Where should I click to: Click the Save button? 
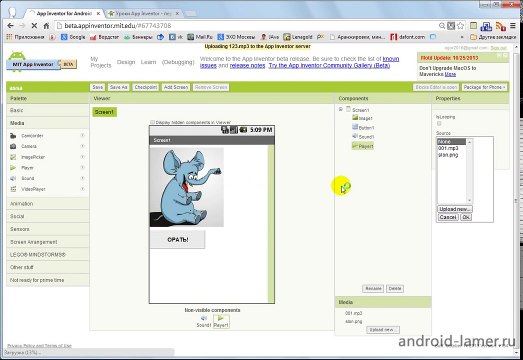pyautogui.click(x=97, y=87)
